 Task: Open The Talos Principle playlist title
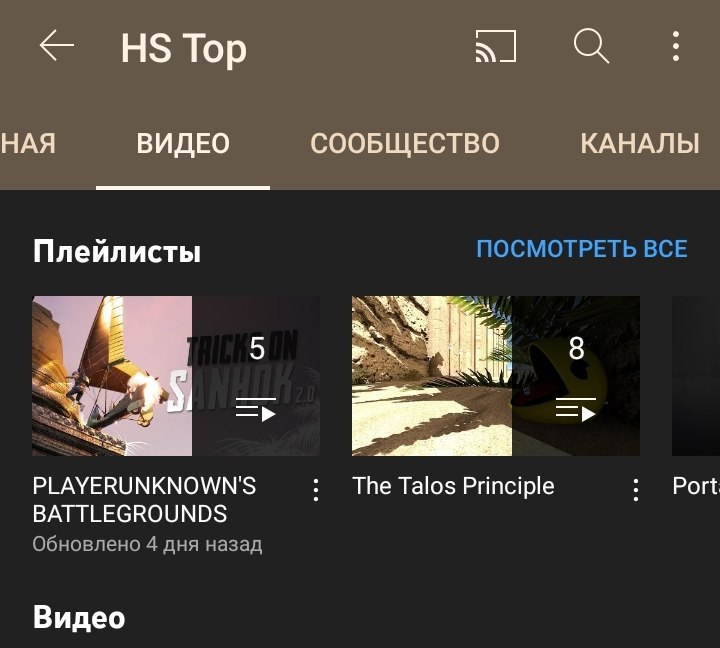click(x=453, y=486)
